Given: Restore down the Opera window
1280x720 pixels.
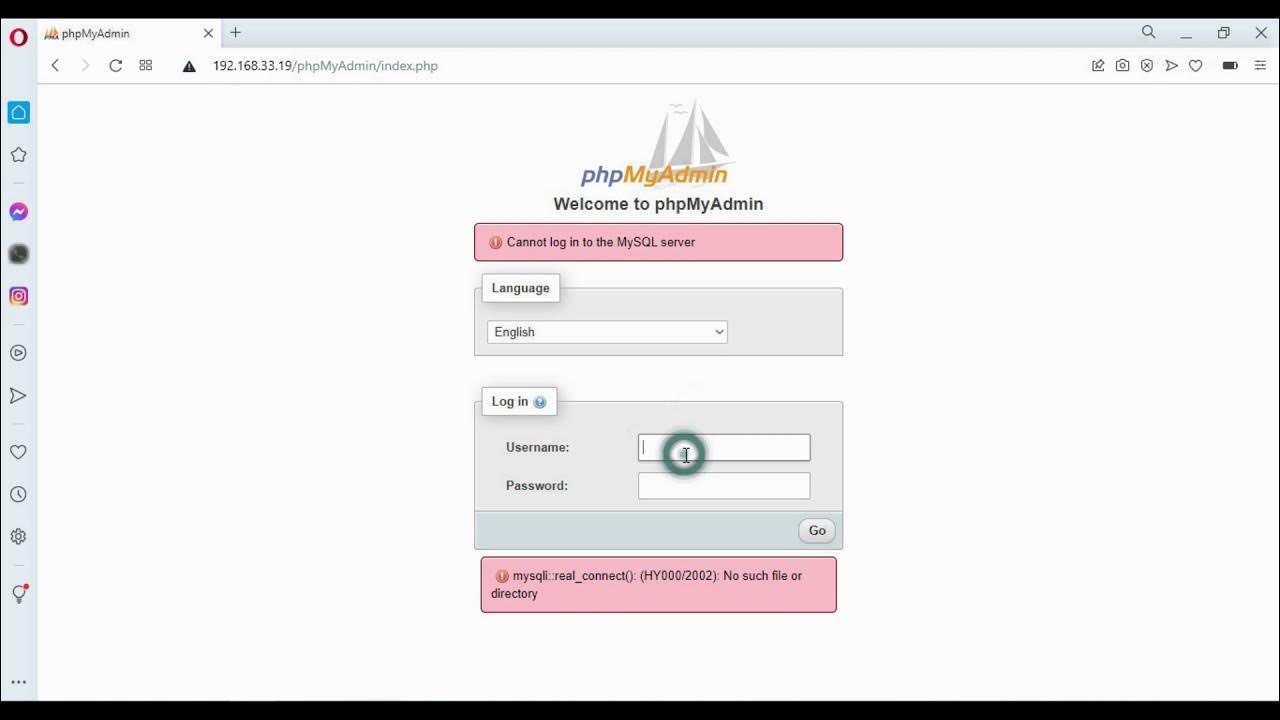Looking at the screenshot, I should pos(1223,33).
